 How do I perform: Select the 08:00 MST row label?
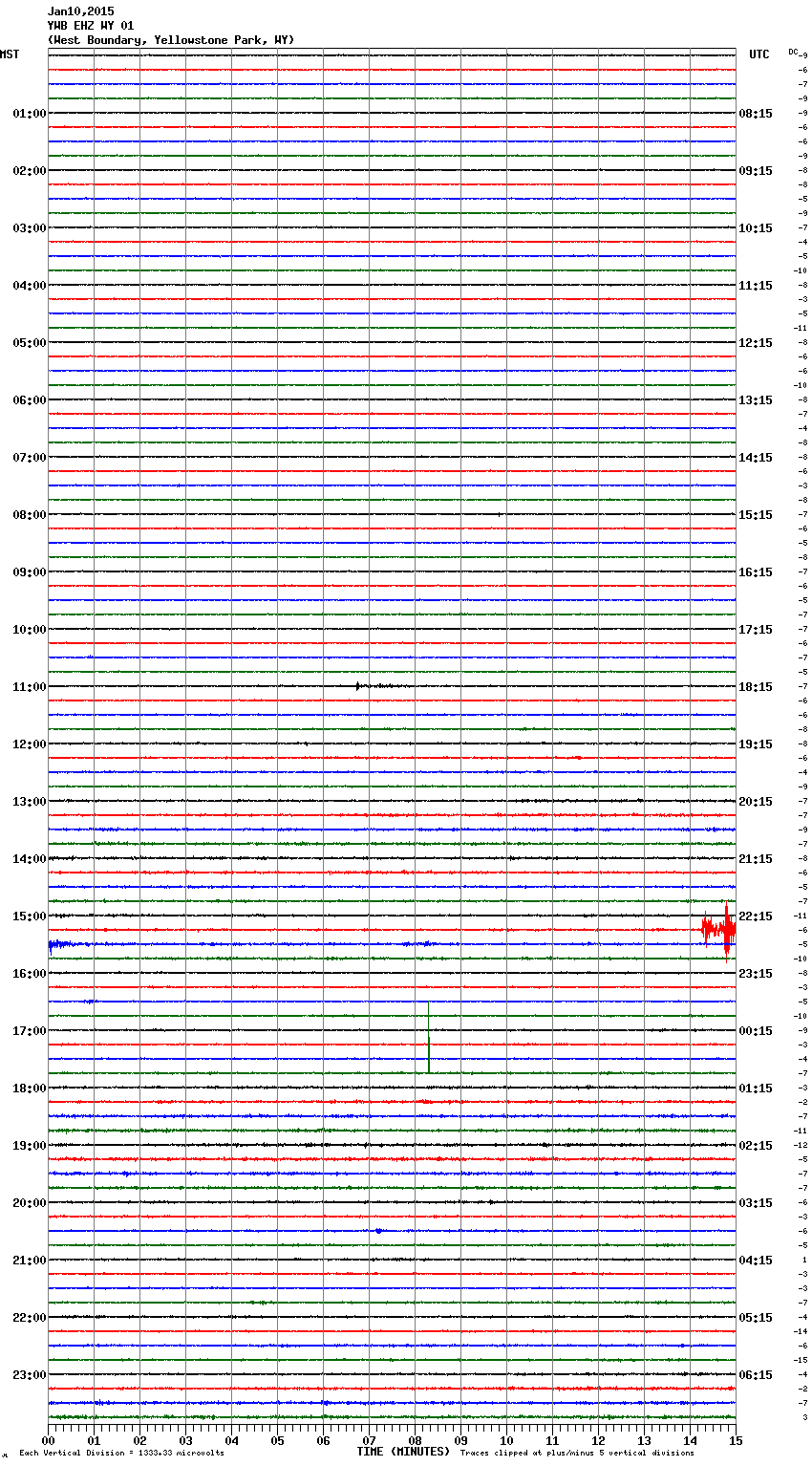coord(29,515)
